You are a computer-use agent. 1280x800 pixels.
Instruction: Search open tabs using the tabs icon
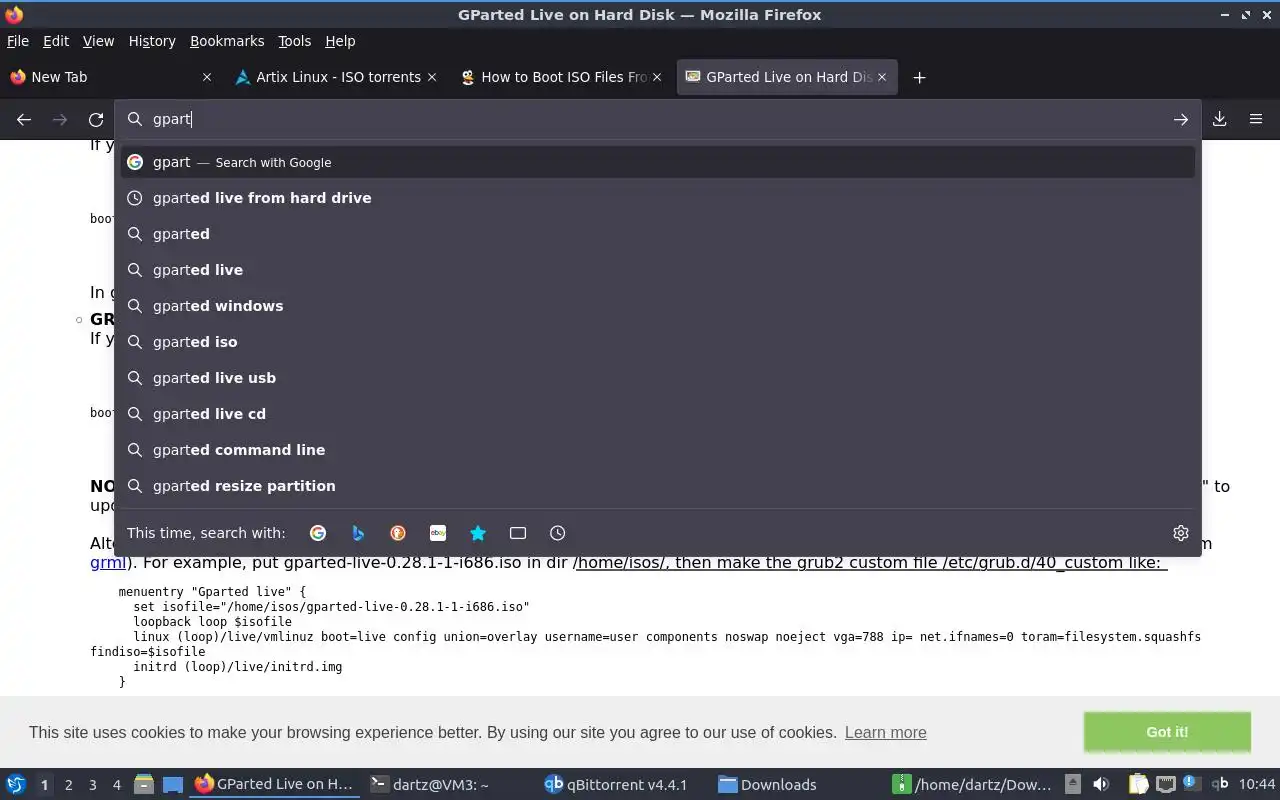click(x=518, y=533)
